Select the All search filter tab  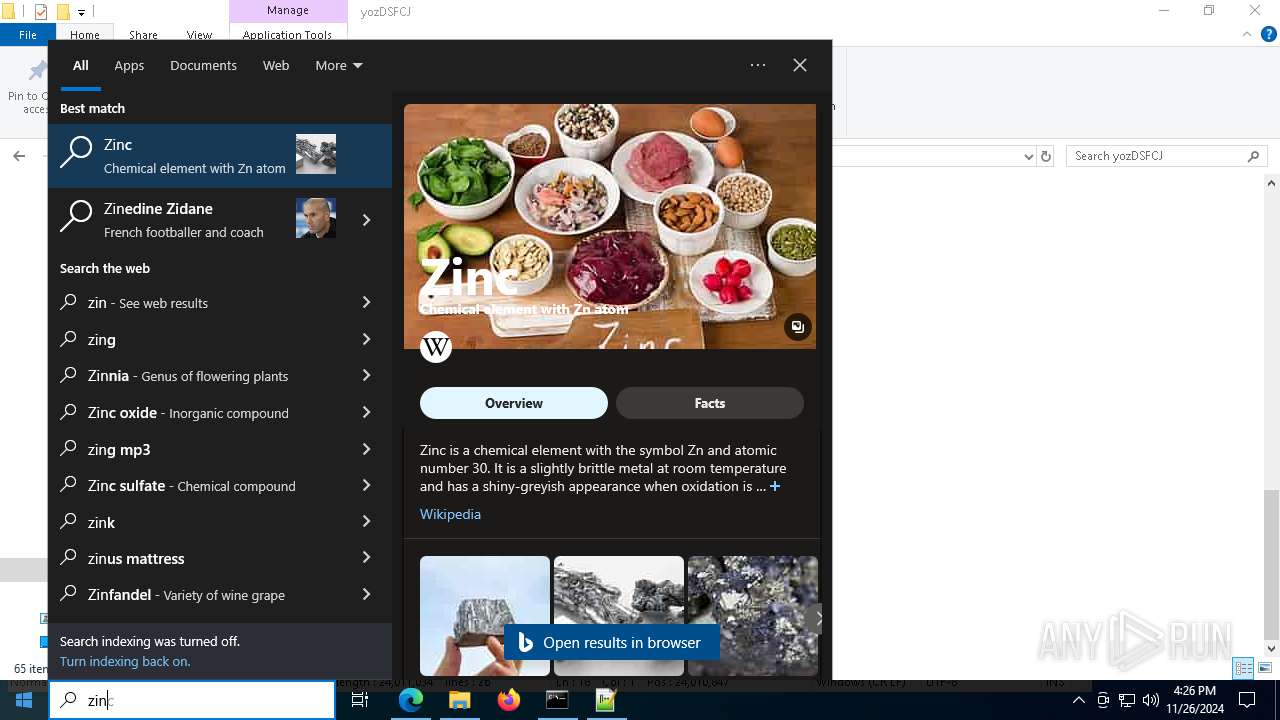[81, 65]
